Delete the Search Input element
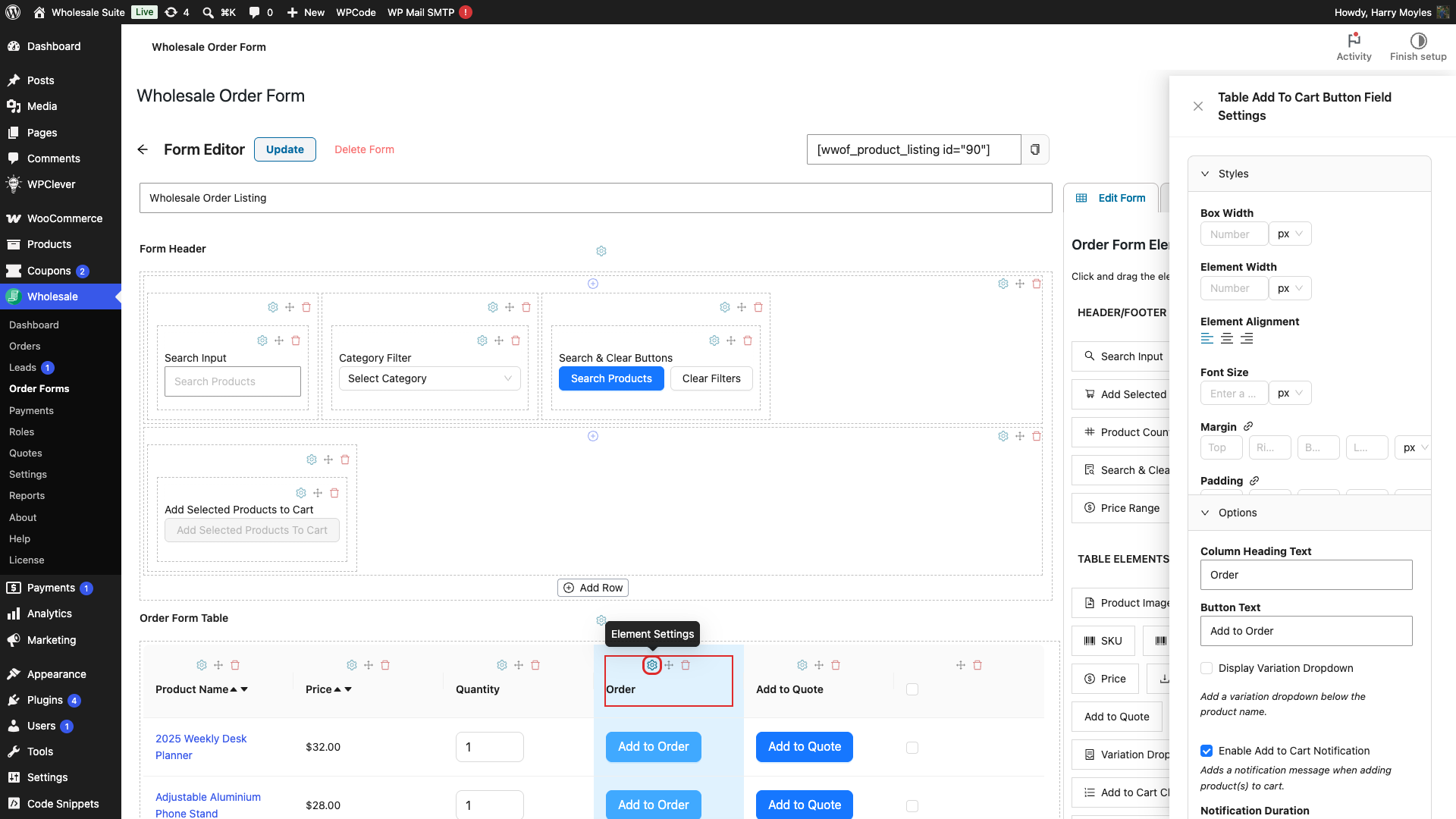Viewport: 1456px width, 819px height. pyautogui.click(x=296, y=340)
